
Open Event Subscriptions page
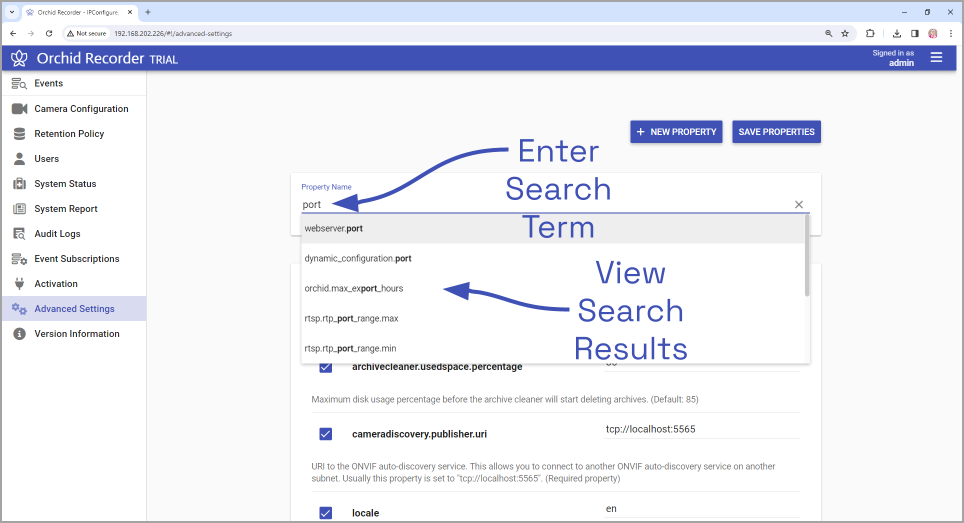[77, 259]
